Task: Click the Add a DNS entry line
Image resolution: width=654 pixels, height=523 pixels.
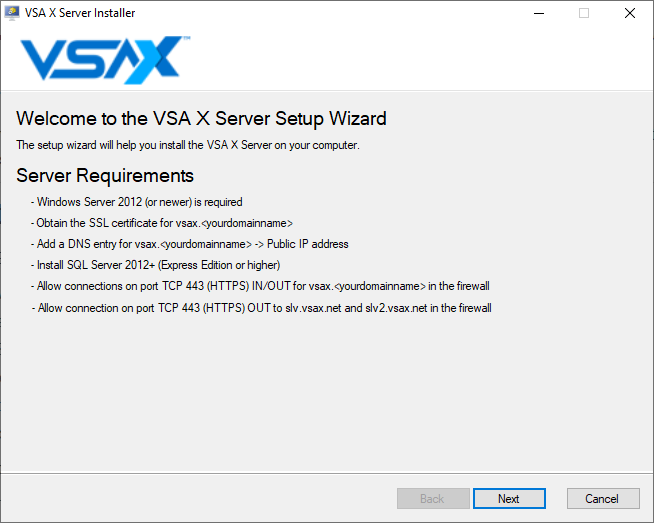Action: (189, 244)
